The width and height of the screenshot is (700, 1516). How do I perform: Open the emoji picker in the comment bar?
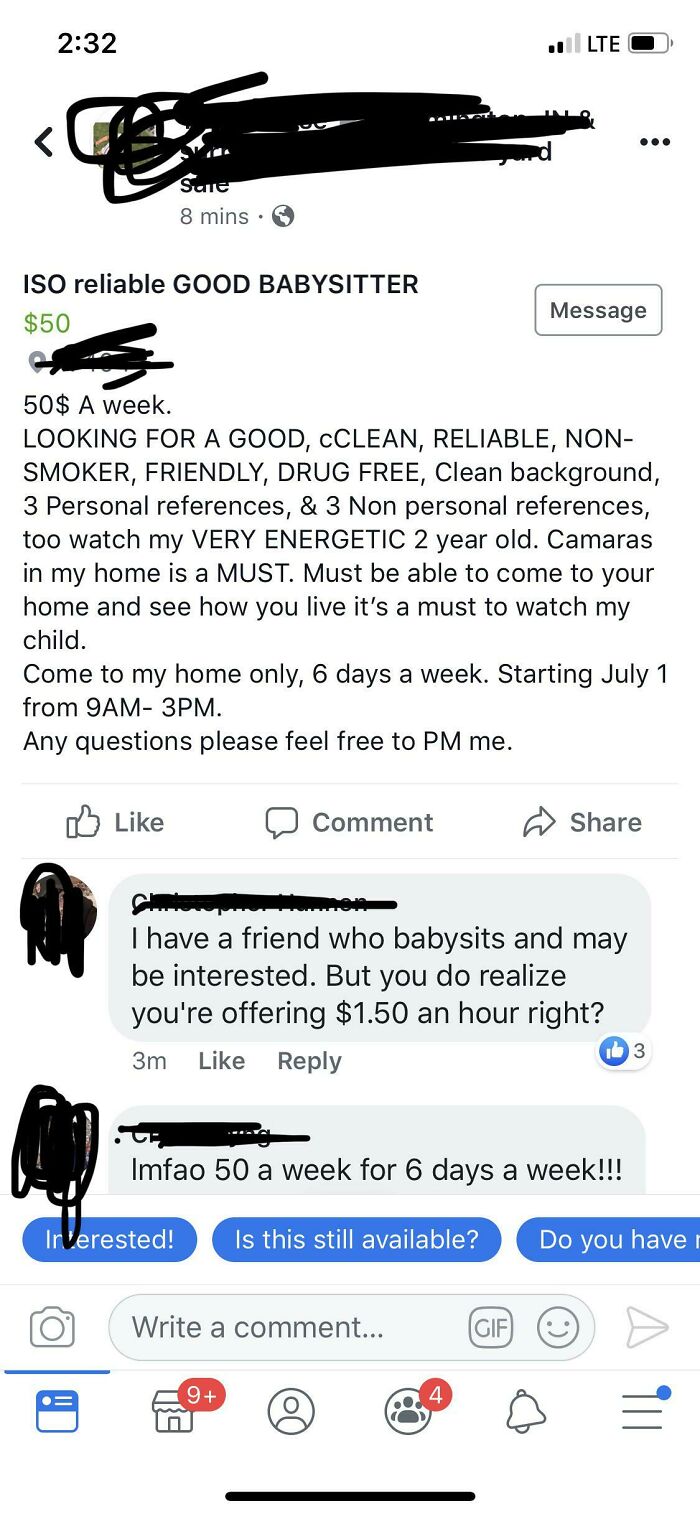coord(560,1327)
